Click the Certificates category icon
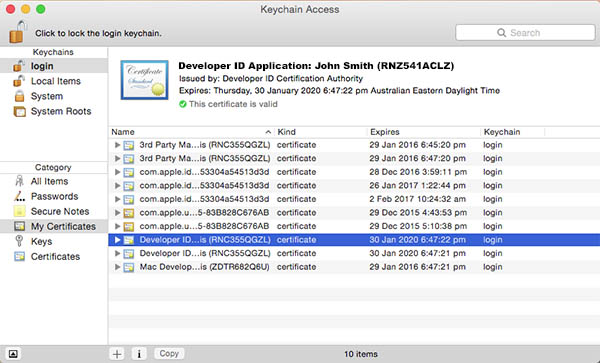 pos(19,256)
